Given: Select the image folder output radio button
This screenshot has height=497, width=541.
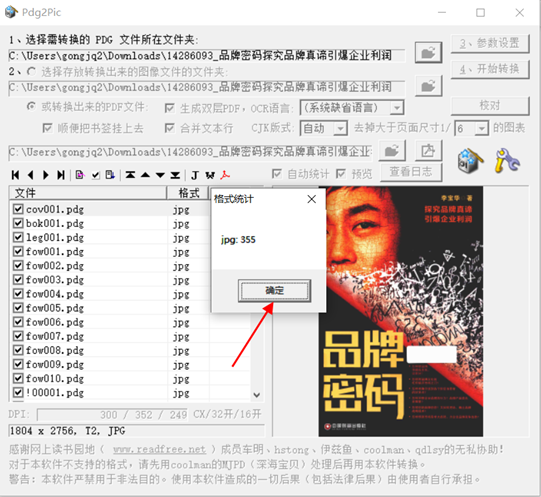Looking at the screenshot, I should (31, 72).
